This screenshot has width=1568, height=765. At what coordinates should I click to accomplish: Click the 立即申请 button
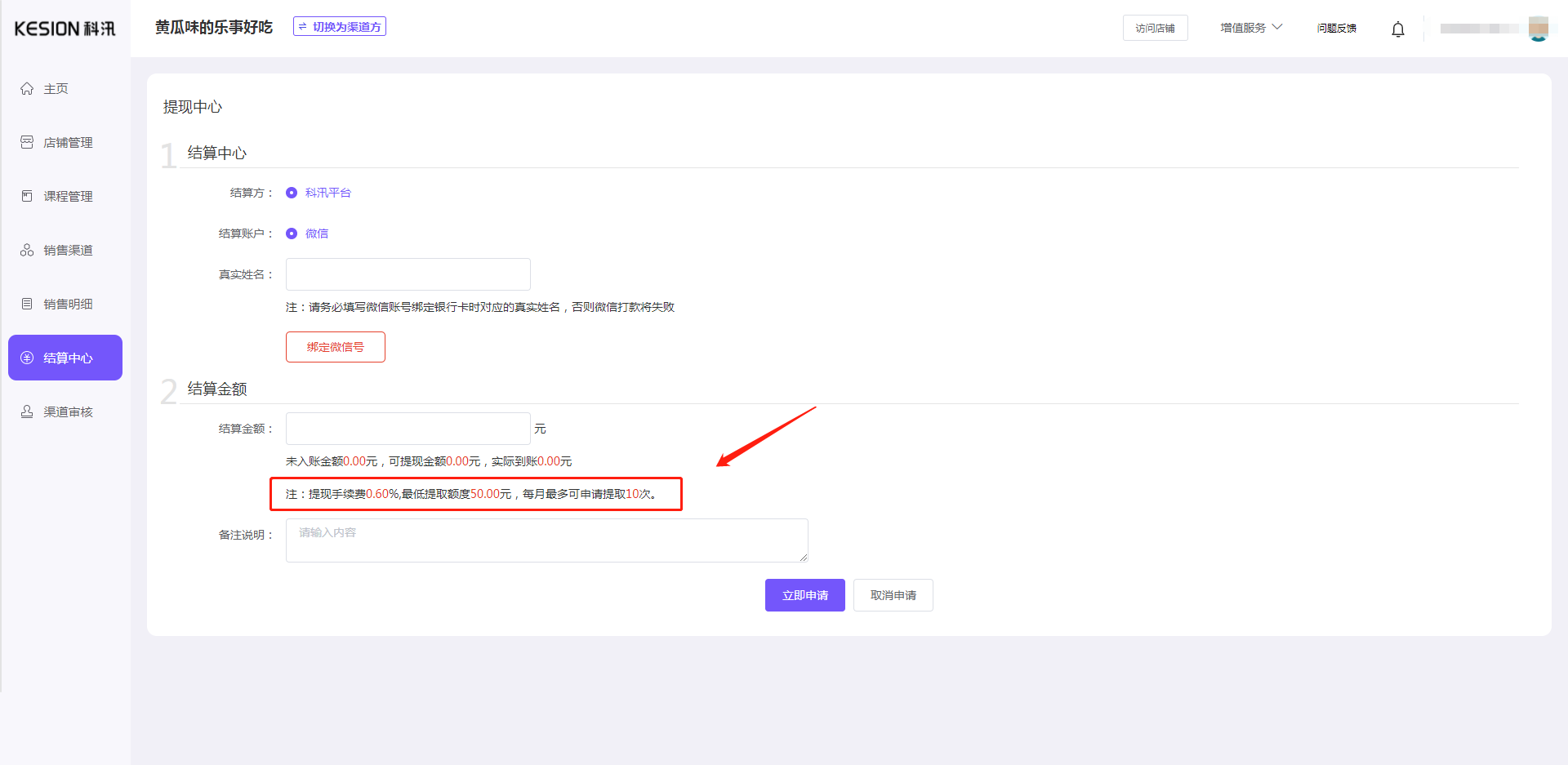pos(804,595)
